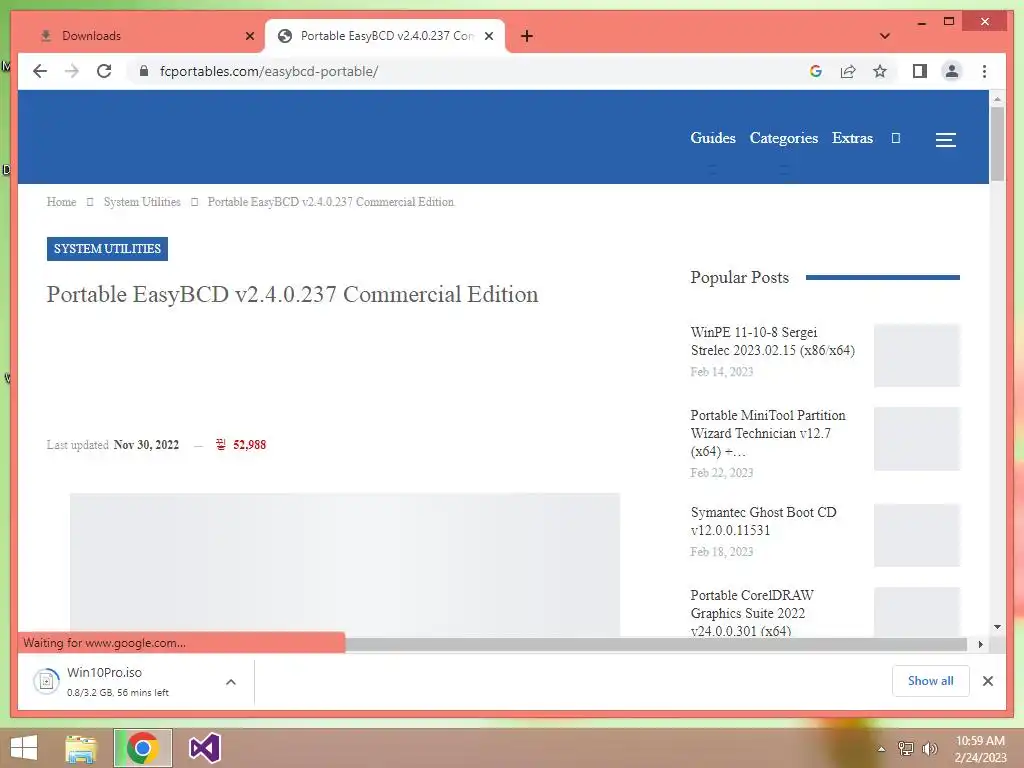Click the horizontal scrollbar track

click(x=656, y=645)
